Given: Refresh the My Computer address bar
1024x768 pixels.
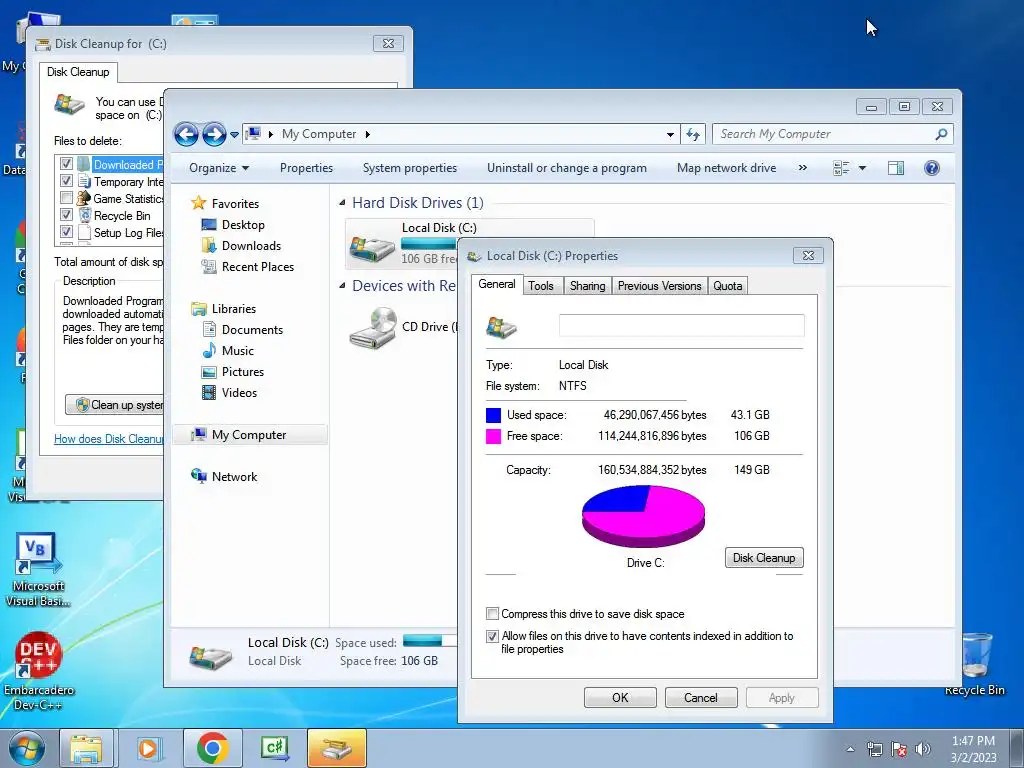Looking at the screenshot, I should [x=693, y=135].
